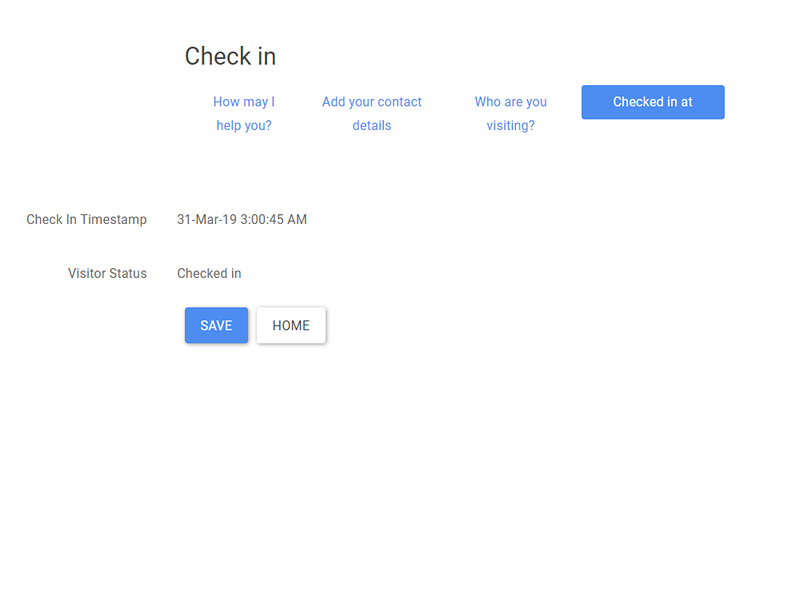Click the 'Check in' page heading
800x600 pixels.
click(x=230, y=57)
